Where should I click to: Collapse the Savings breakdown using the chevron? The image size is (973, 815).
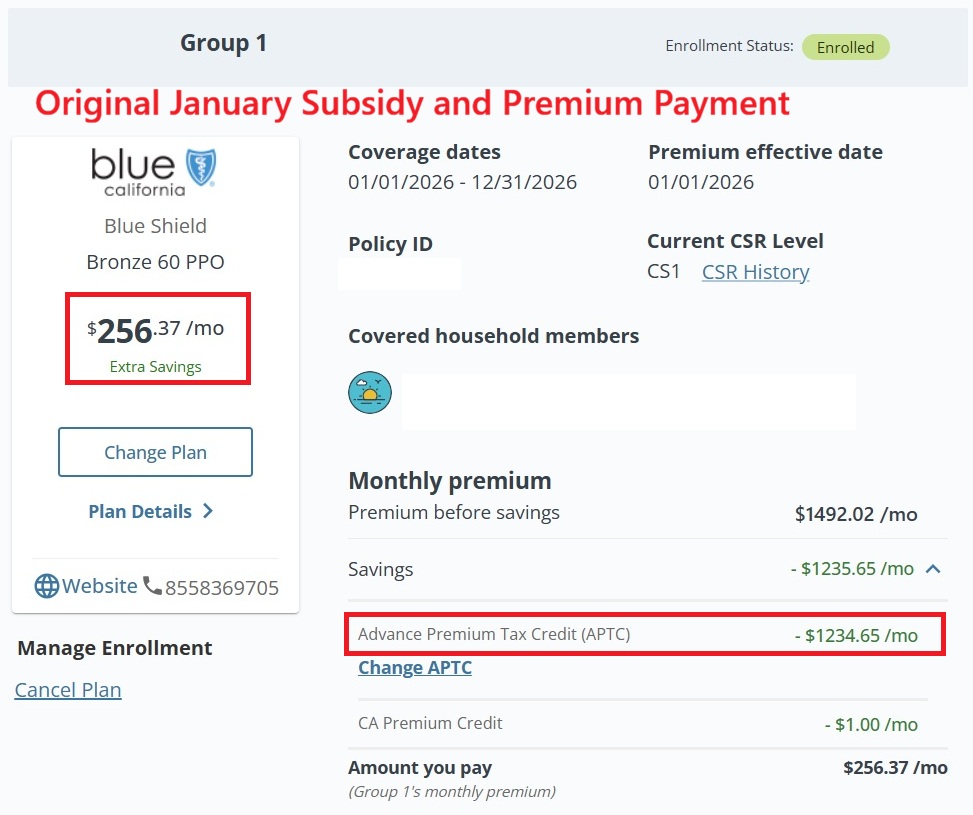tap(932, 568)
